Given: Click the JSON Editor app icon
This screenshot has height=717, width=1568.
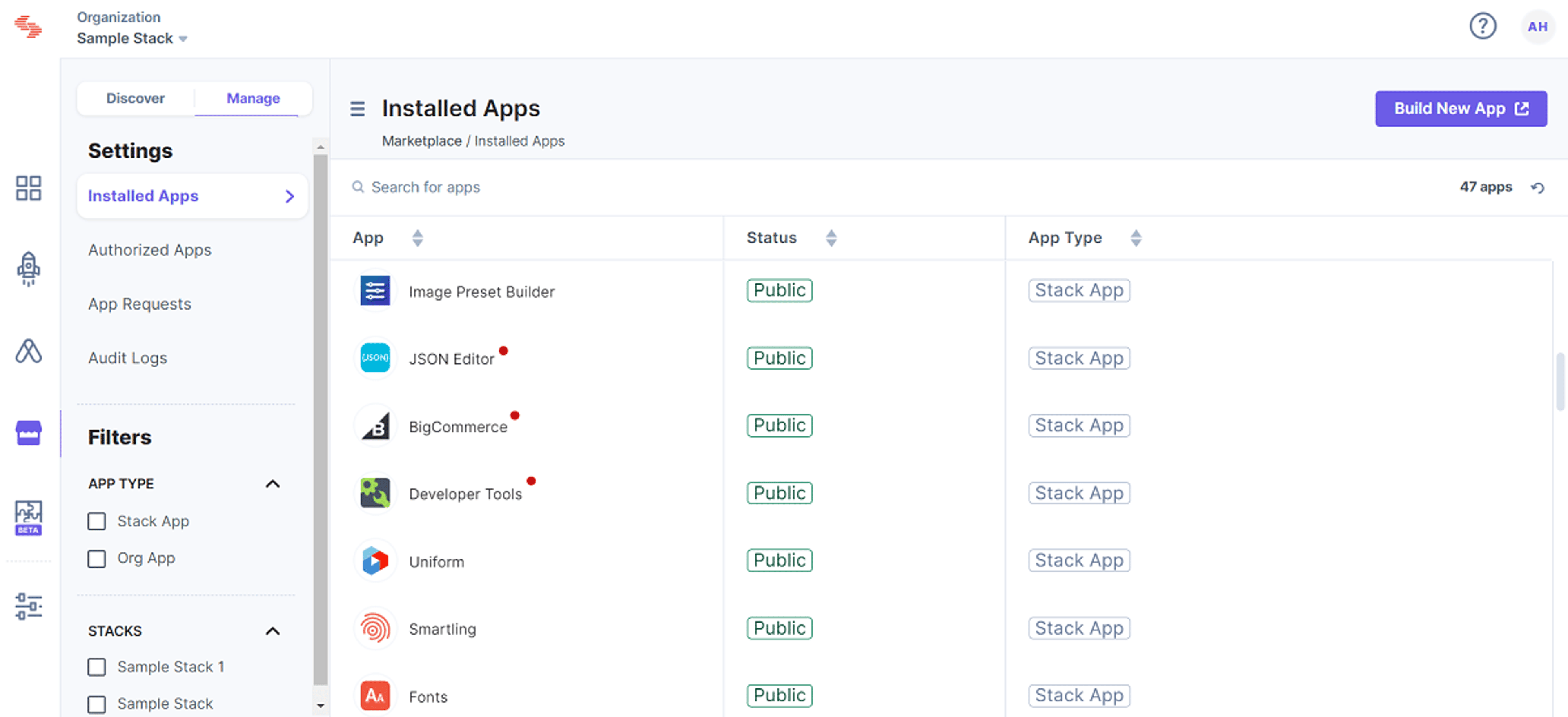Looking at the screenshot, I should 374,358.
